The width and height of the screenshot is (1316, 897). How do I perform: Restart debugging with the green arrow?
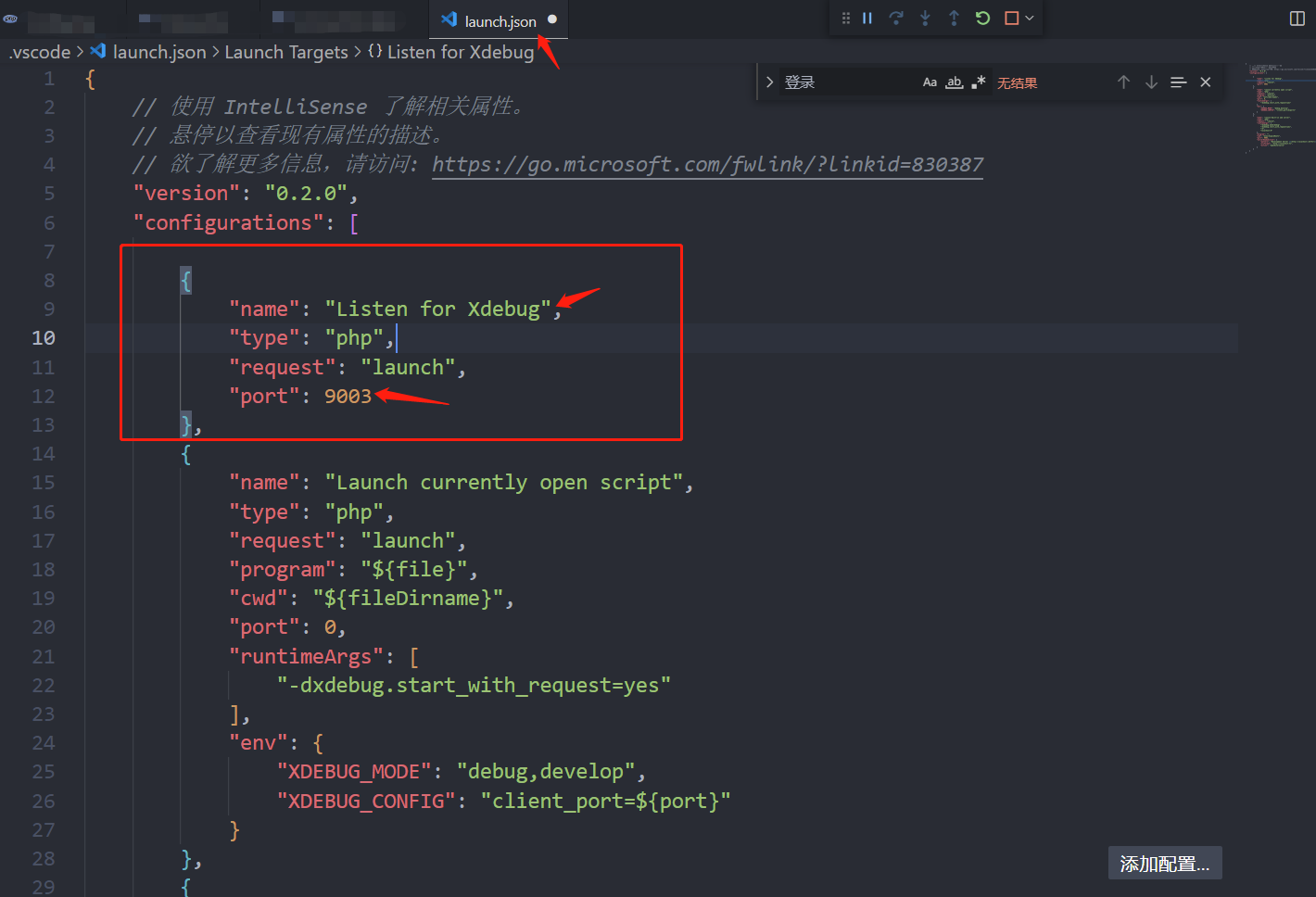pos(982,18)
